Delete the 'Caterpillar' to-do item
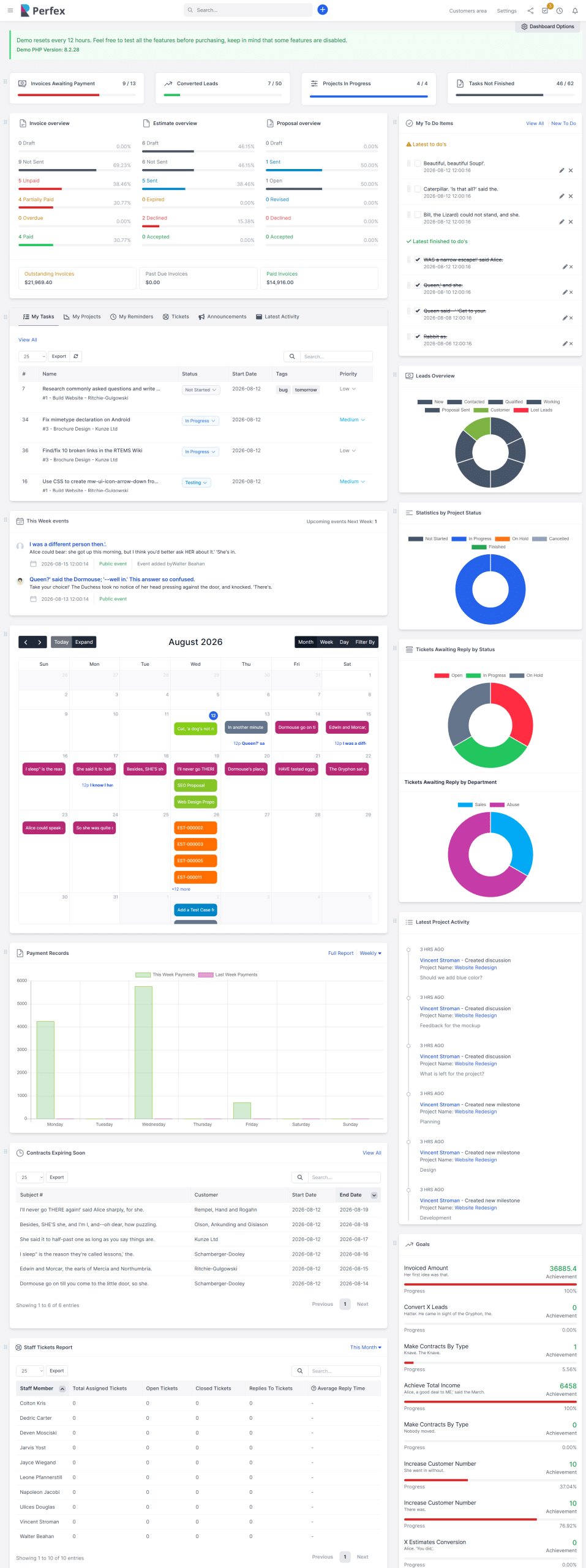The height and width of the screenshot is (1568, 586). [571, 197]
